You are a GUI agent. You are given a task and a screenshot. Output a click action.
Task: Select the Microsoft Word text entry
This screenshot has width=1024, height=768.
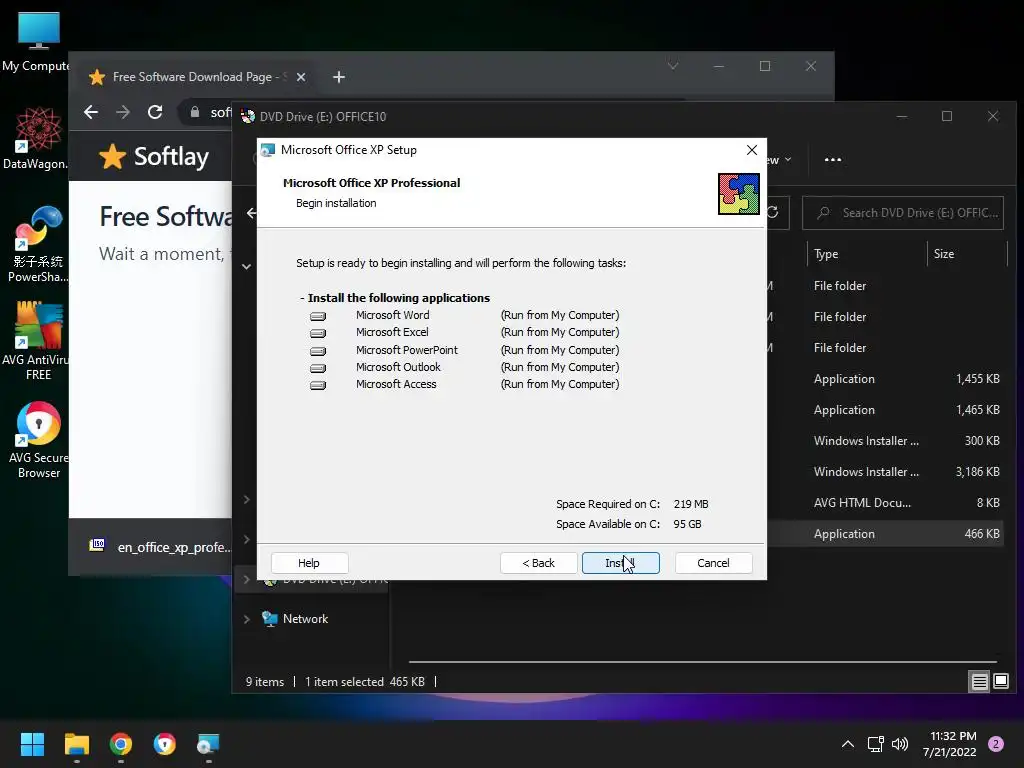(392, 315)
